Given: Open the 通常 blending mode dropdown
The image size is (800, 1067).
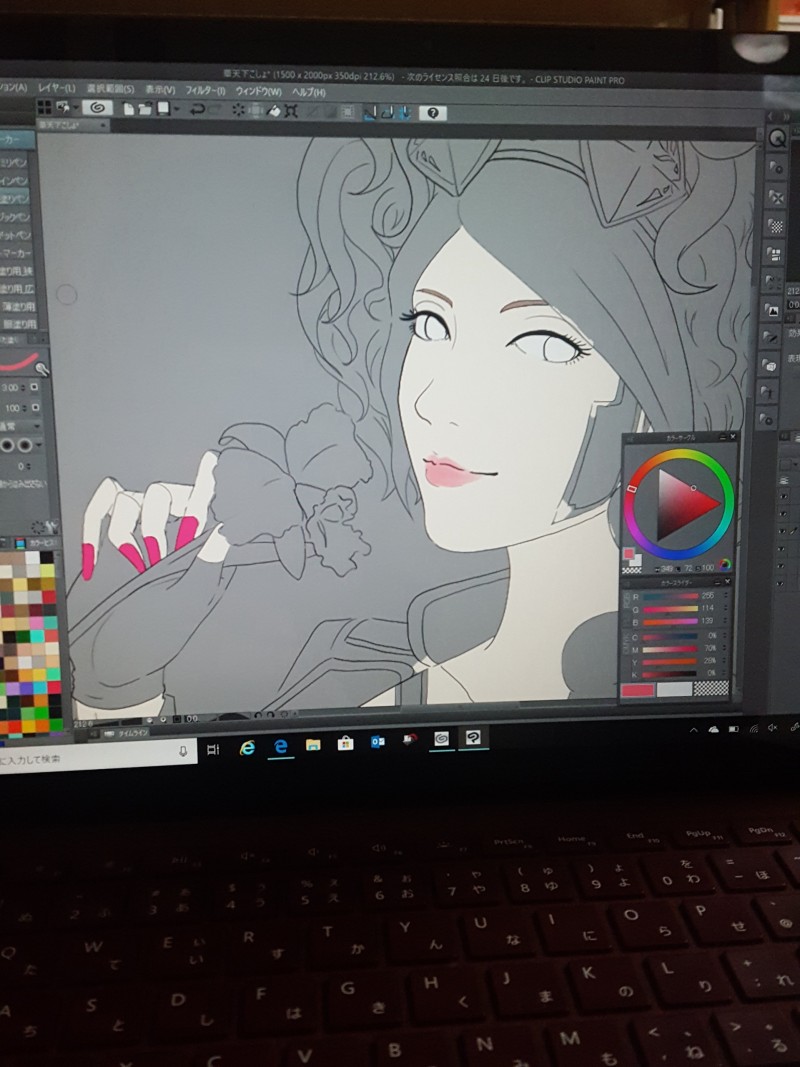Looking at the screenshot, I should [19, 427].
